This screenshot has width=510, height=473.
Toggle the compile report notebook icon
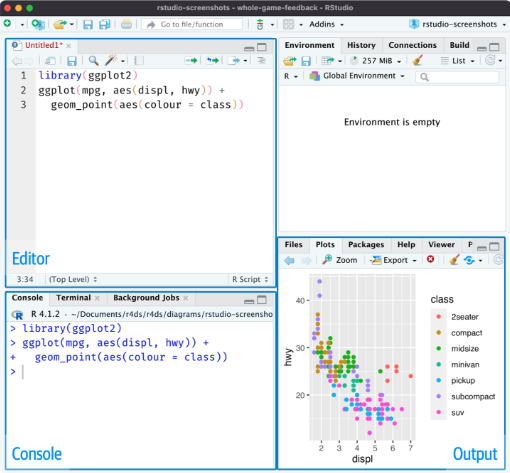coord(139,60)
